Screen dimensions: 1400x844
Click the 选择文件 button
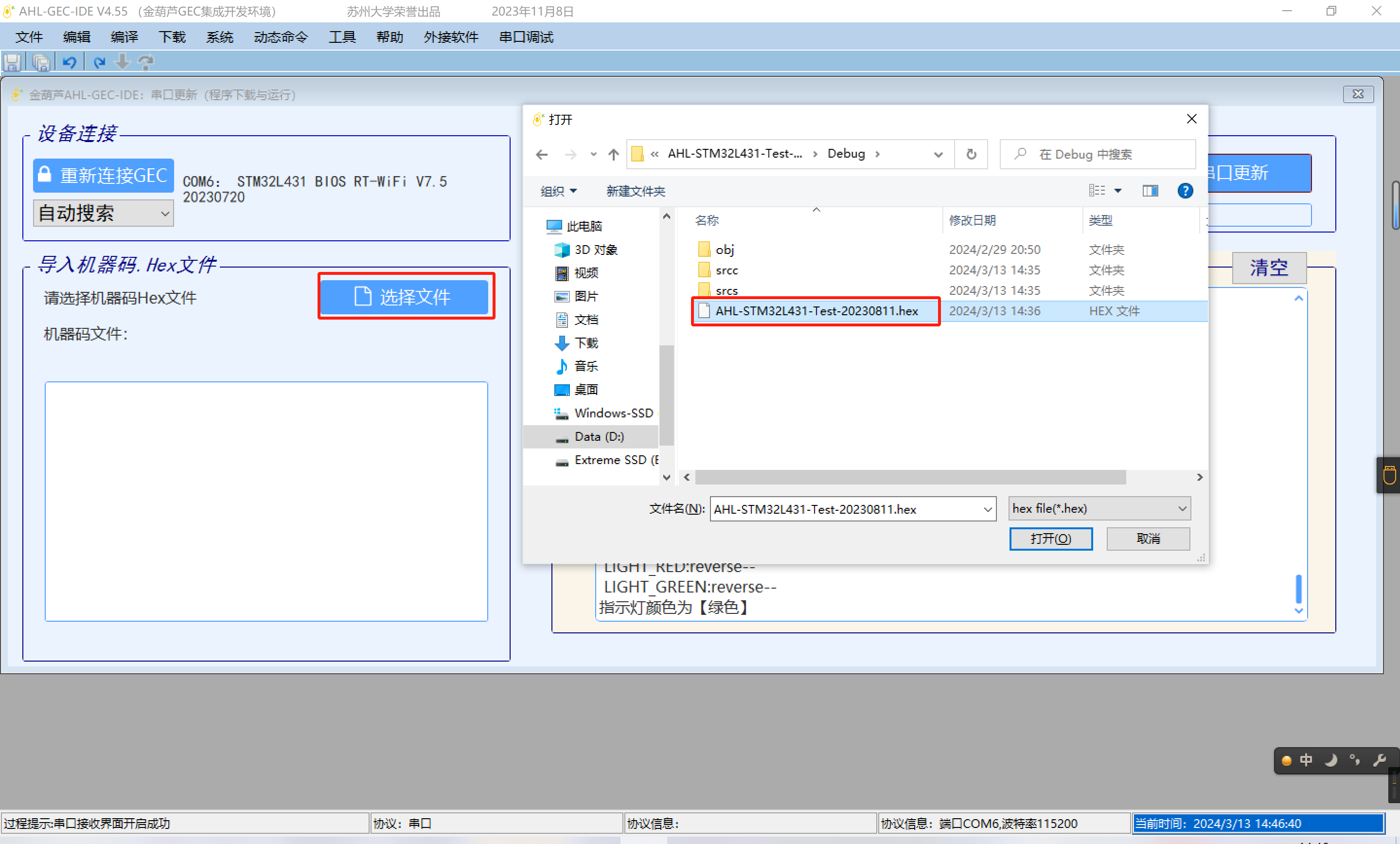click(405, 297)
